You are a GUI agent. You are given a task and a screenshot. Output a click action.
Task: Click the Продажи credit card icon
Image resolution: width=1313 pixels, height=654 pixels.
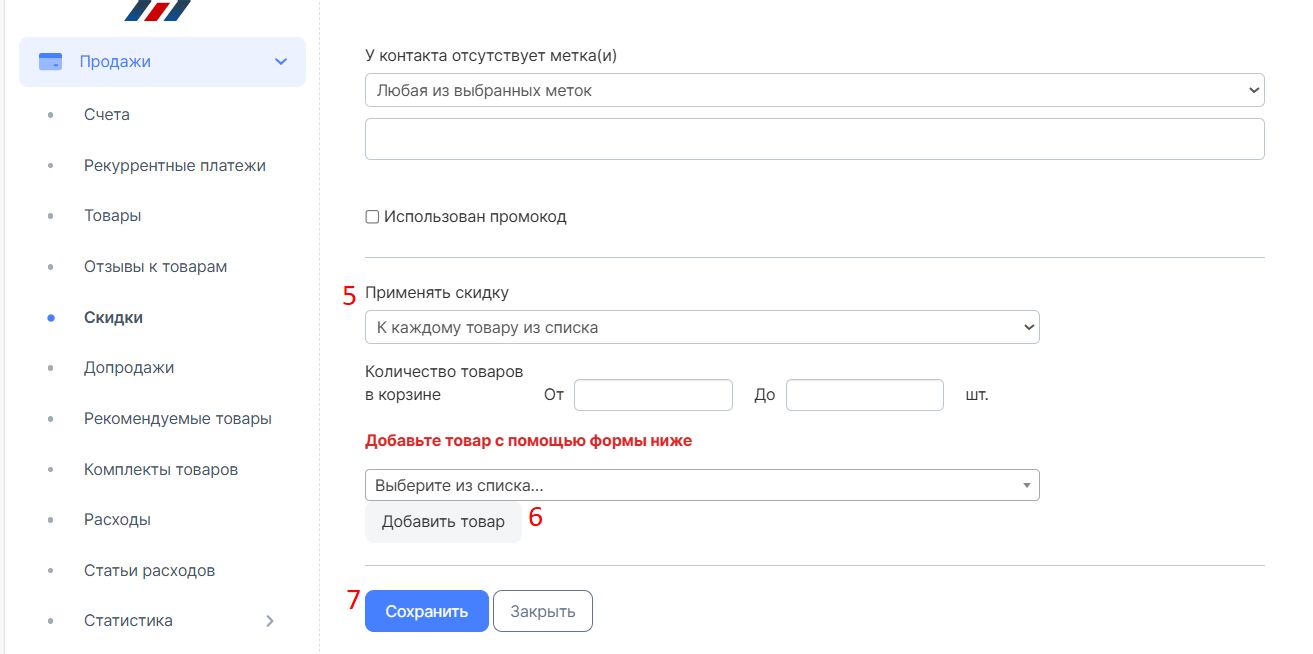point(50,62)
